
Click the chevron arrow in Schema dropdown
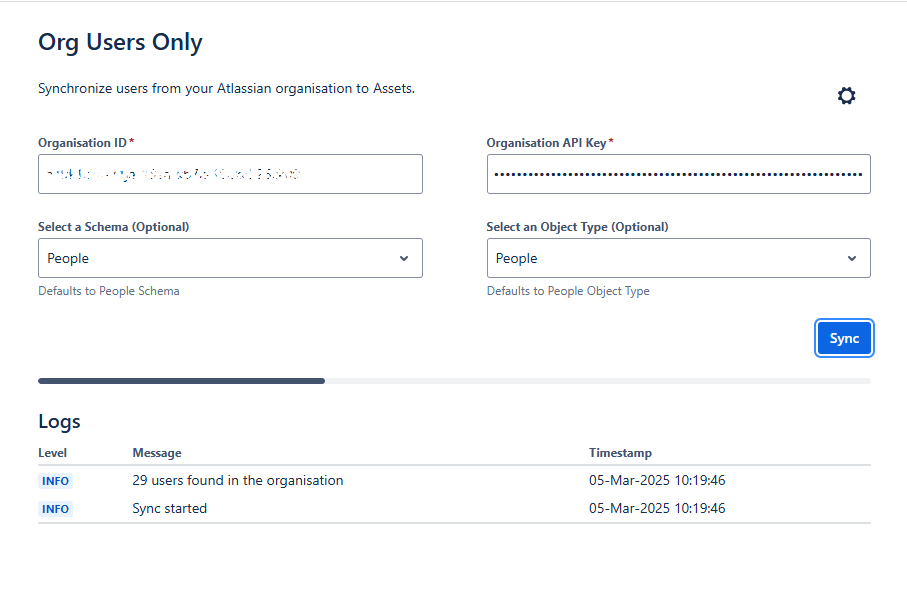pyautogui.click(x=404, y=258)
